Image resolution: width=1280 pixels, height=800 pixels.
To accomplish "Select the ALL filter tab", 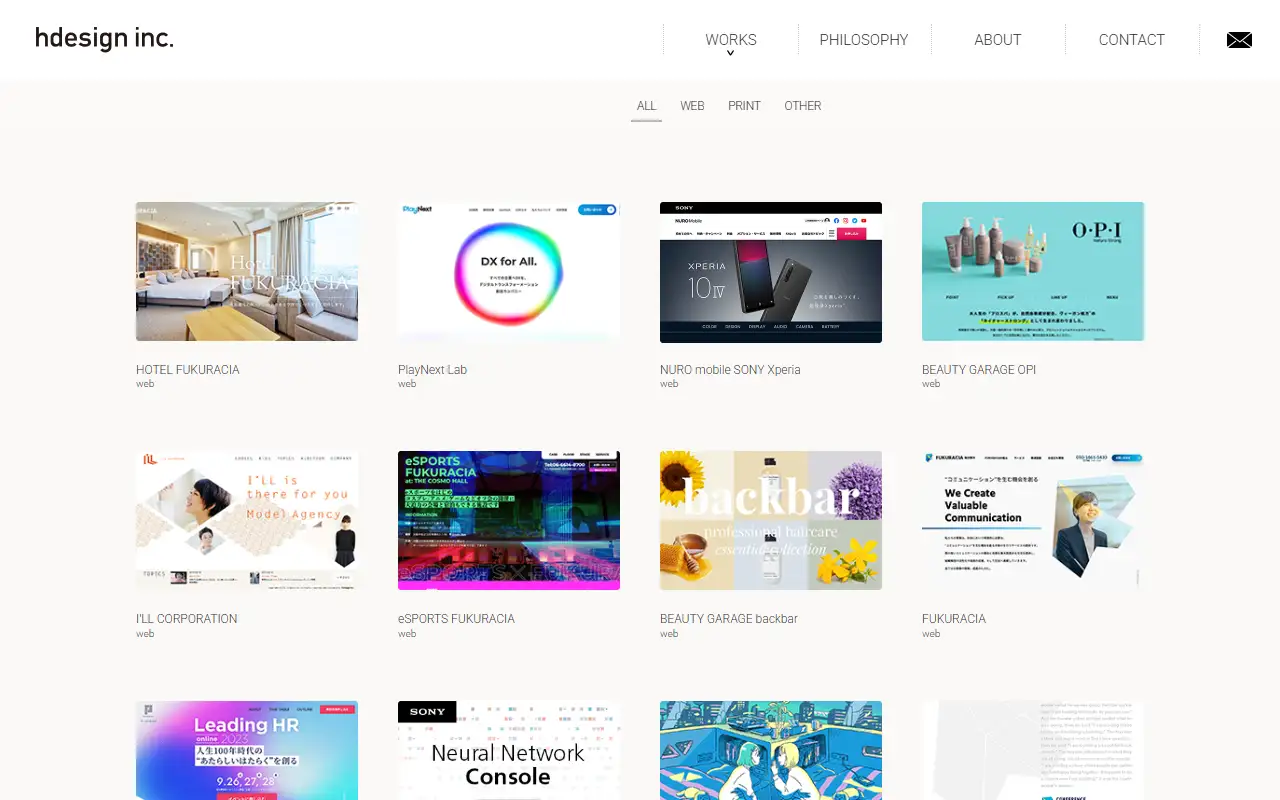I will [646, 106].
